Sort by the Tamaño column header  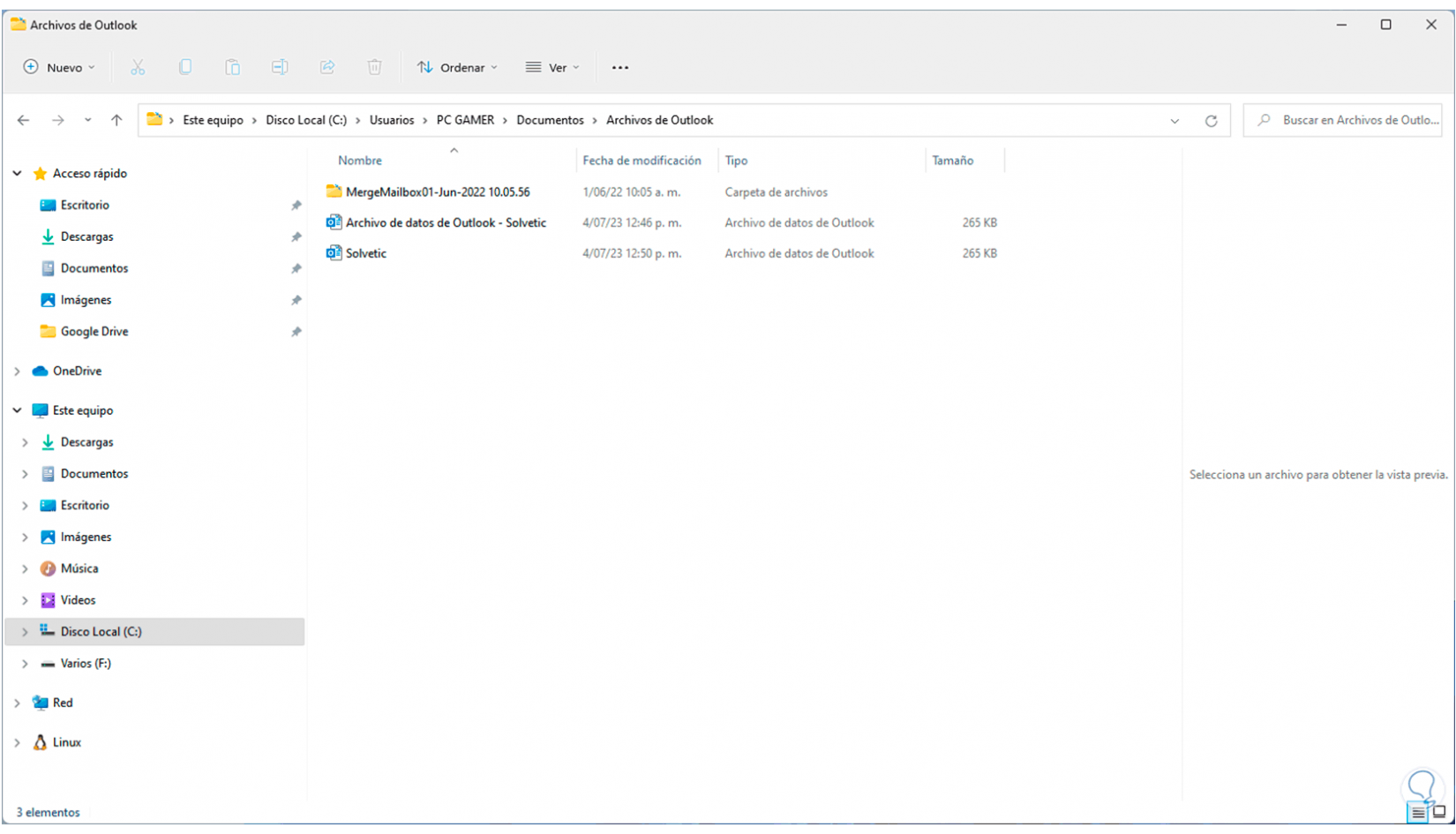coord(953,161)
